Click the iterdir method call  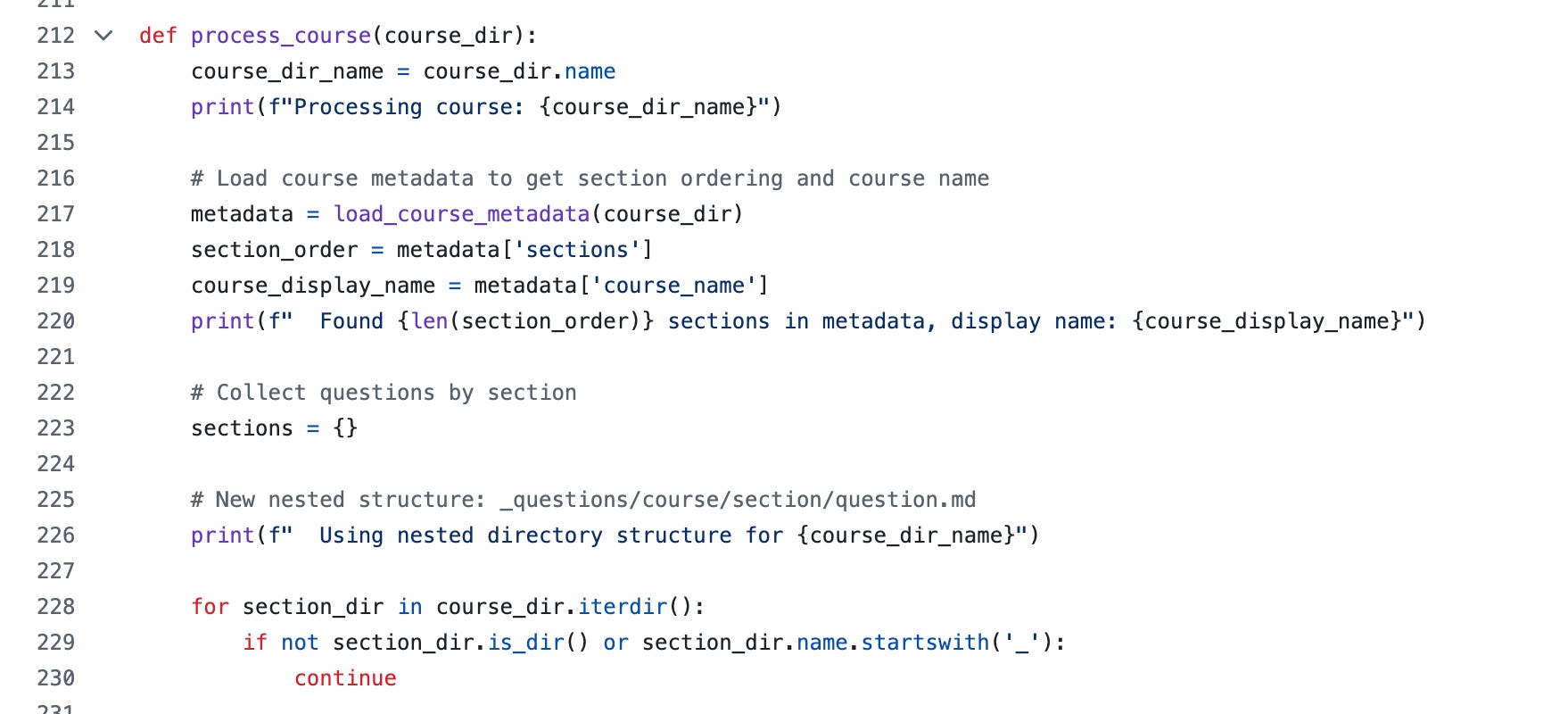pyautogui.click(x=623, y=607)
